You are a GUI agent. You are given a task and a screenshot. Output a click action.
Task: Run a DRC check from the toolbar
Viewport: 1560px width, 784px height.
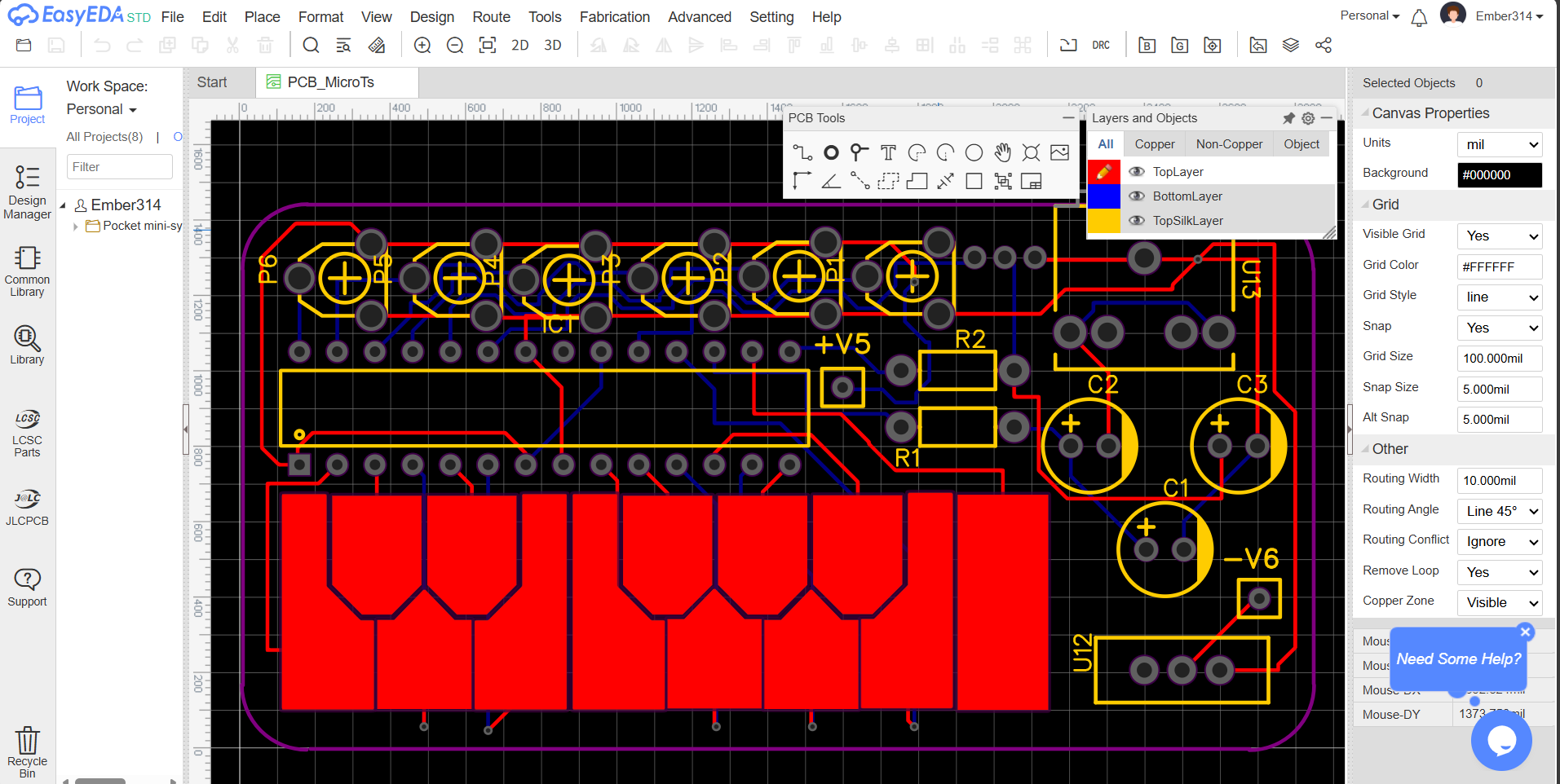pyautogui.click(x=1101, y=45)
